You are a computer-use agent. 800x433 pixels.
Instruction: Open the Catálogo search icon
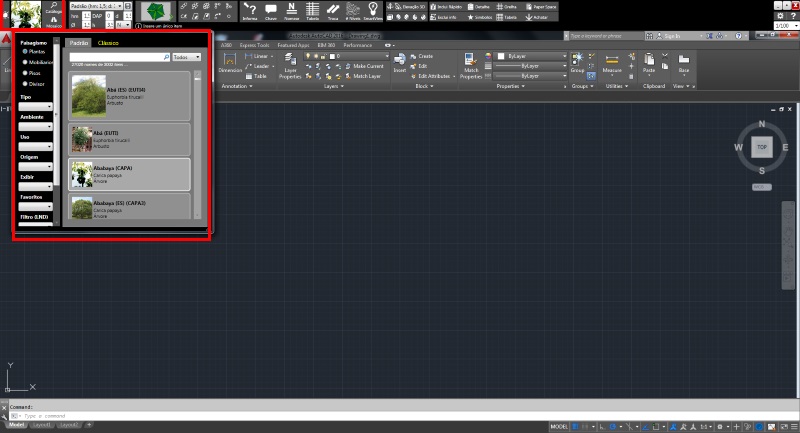(54, 7)
